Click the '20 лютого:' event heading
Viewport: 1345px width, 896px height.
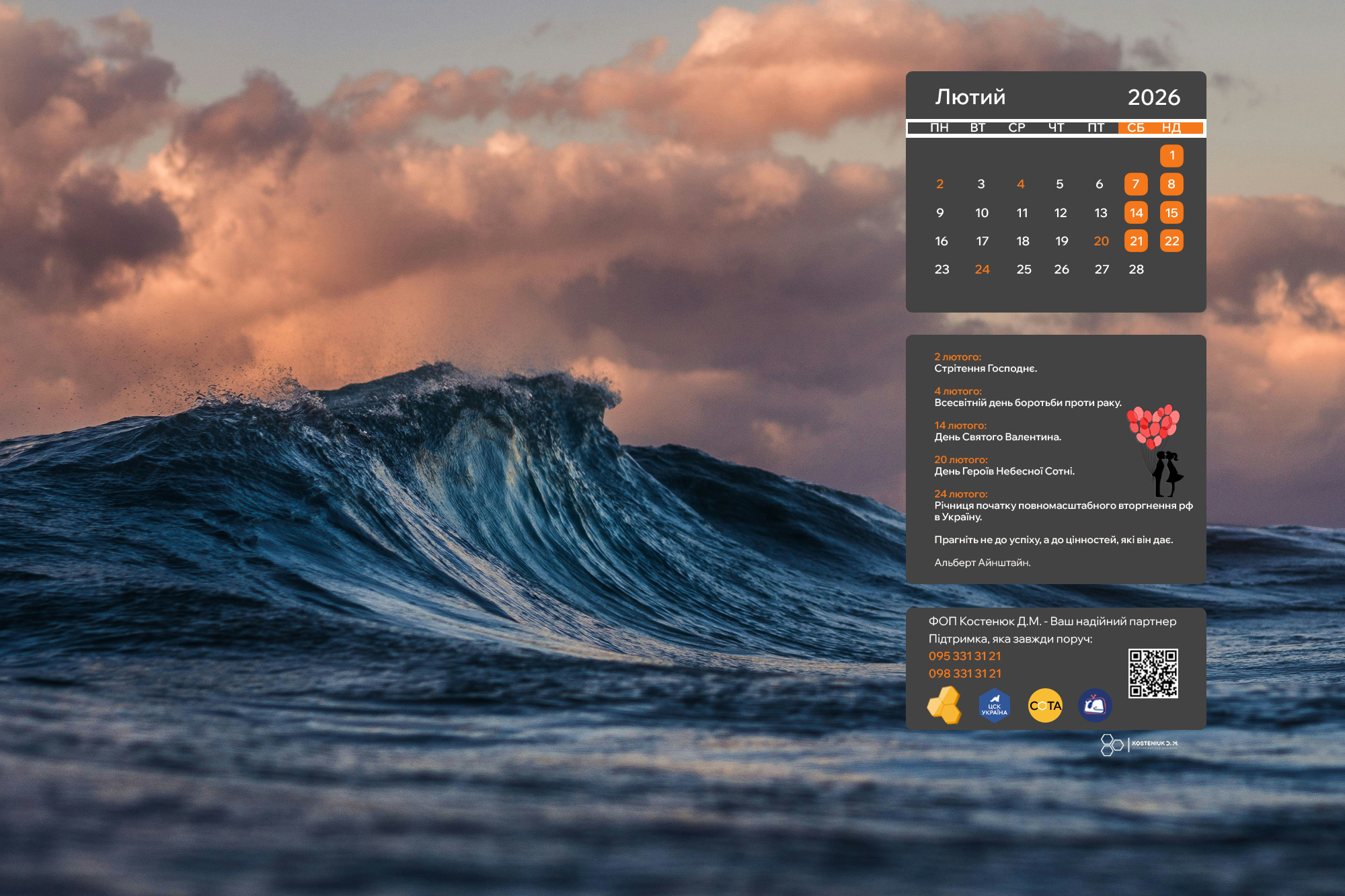point(960,460)
